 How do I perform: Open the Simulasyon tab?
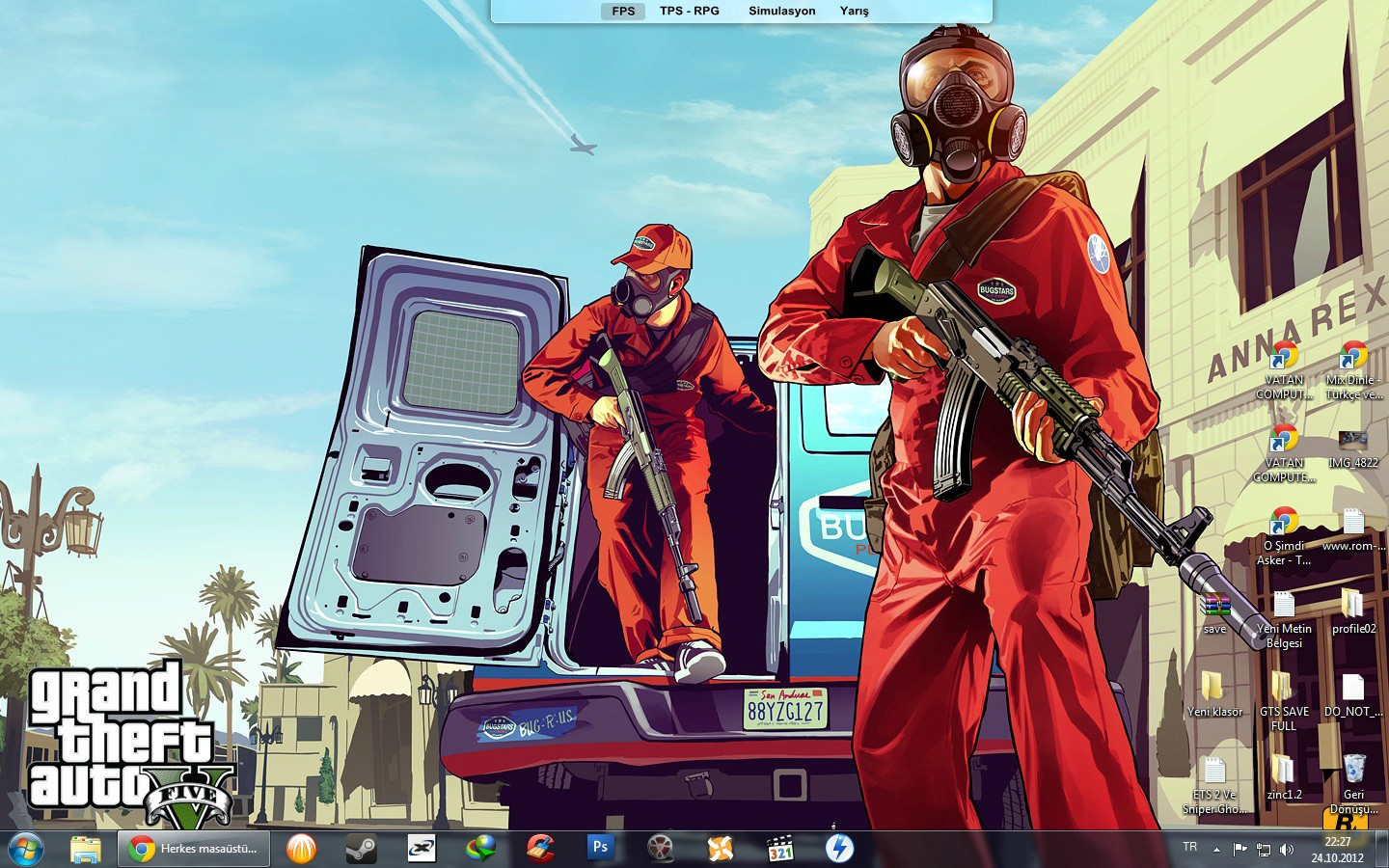pyautogui.click(x=782, y=12)
